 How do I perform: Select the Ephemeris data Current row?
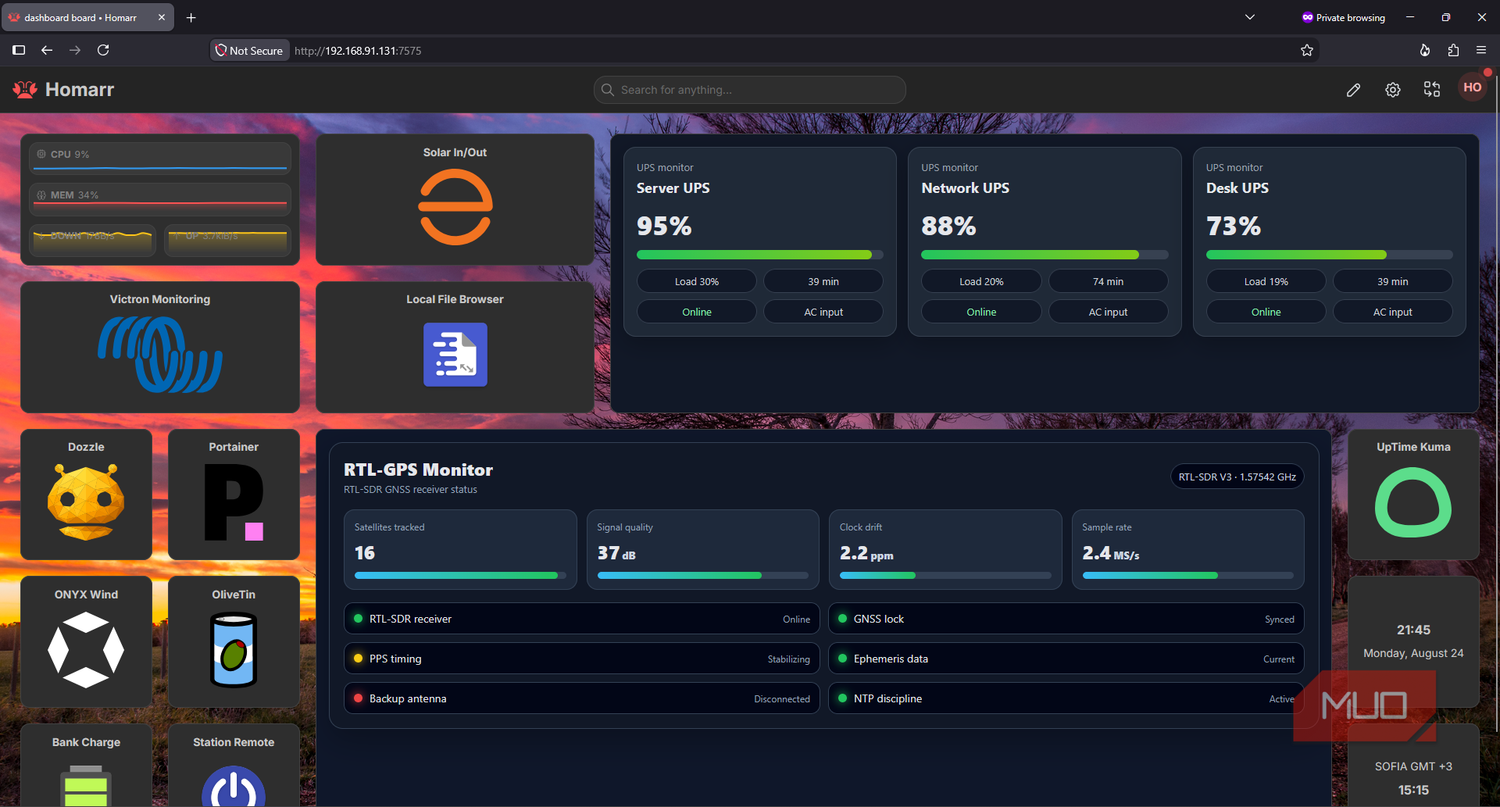click(1066, 659)
